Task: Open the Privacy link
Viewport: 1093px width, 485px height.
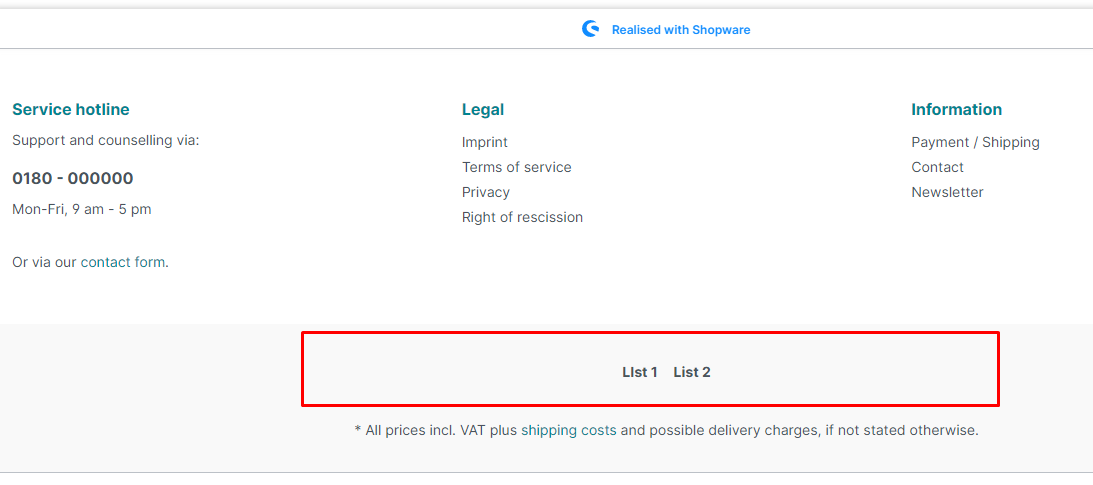Action: click(486, 192)
